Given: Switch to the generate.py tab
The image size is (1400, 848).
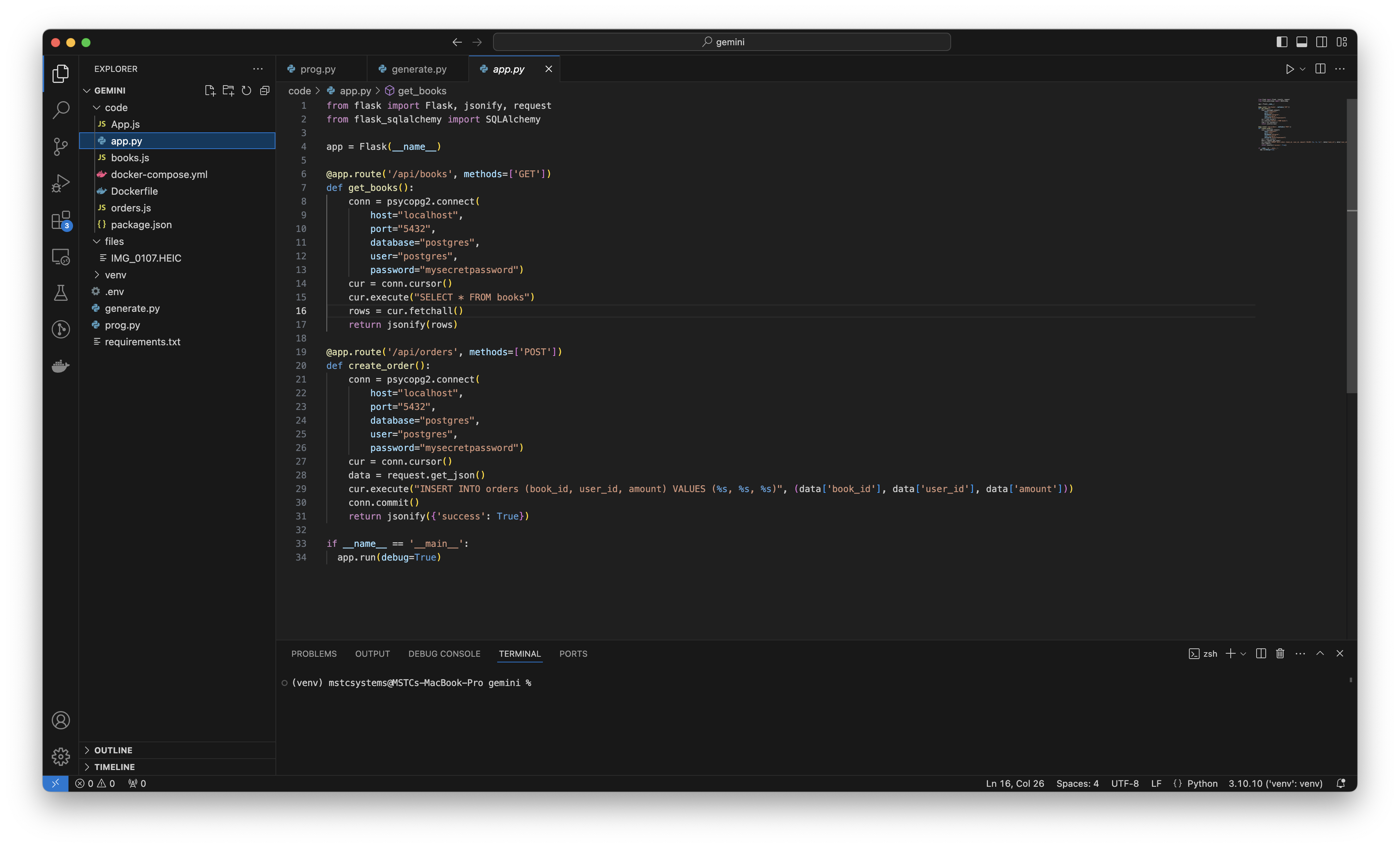Looking at the screenshot, I should [419, 69].
